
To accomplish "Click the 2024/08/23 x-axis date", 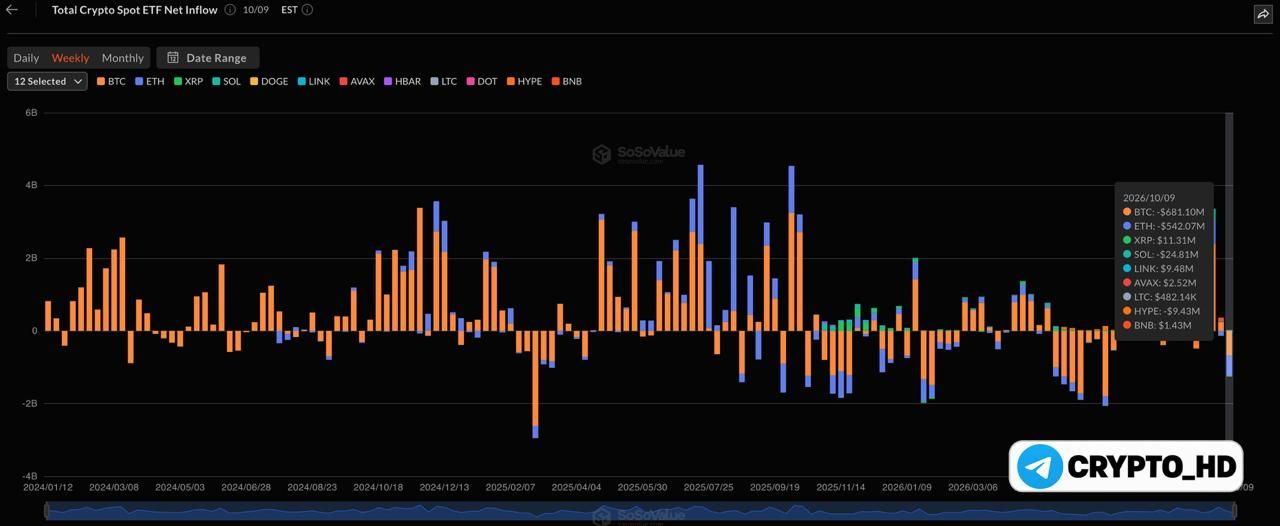I will (312, 487).
